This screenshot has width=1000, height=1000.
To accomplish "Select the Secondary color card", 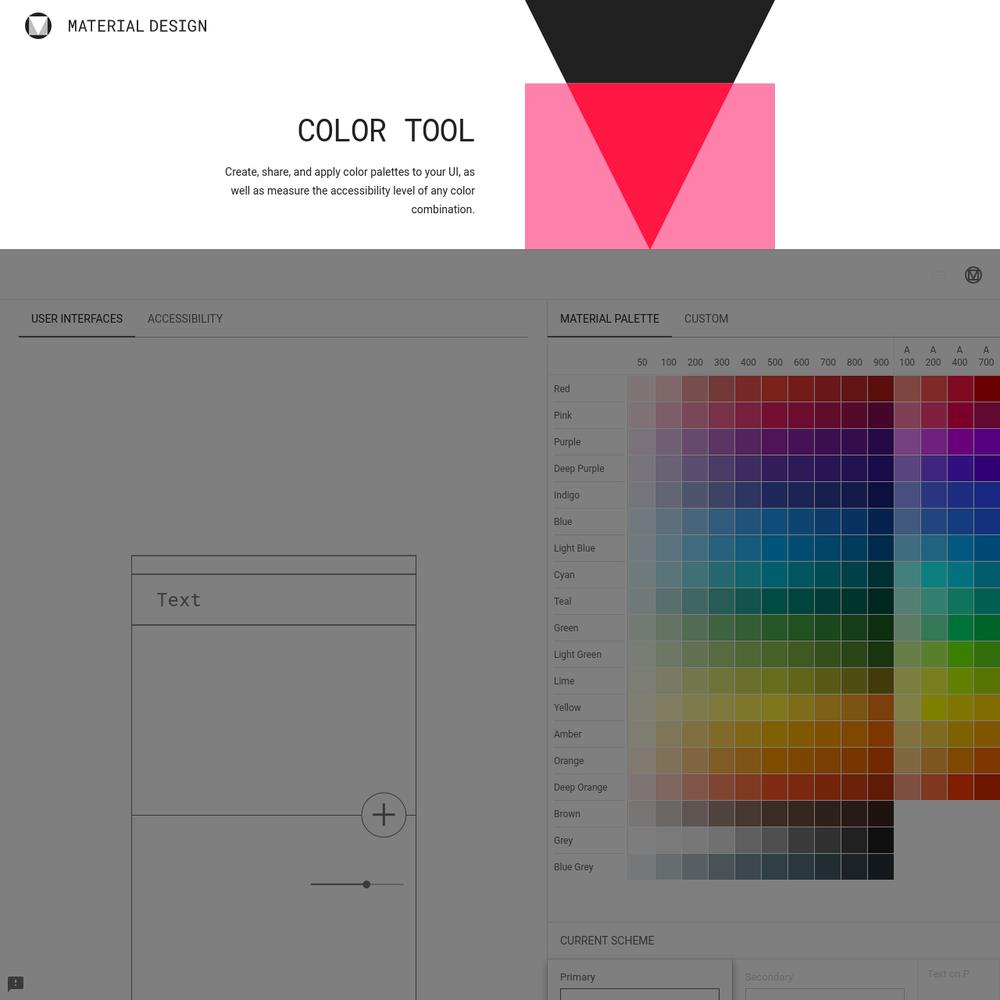I will (x=825, y=980).
